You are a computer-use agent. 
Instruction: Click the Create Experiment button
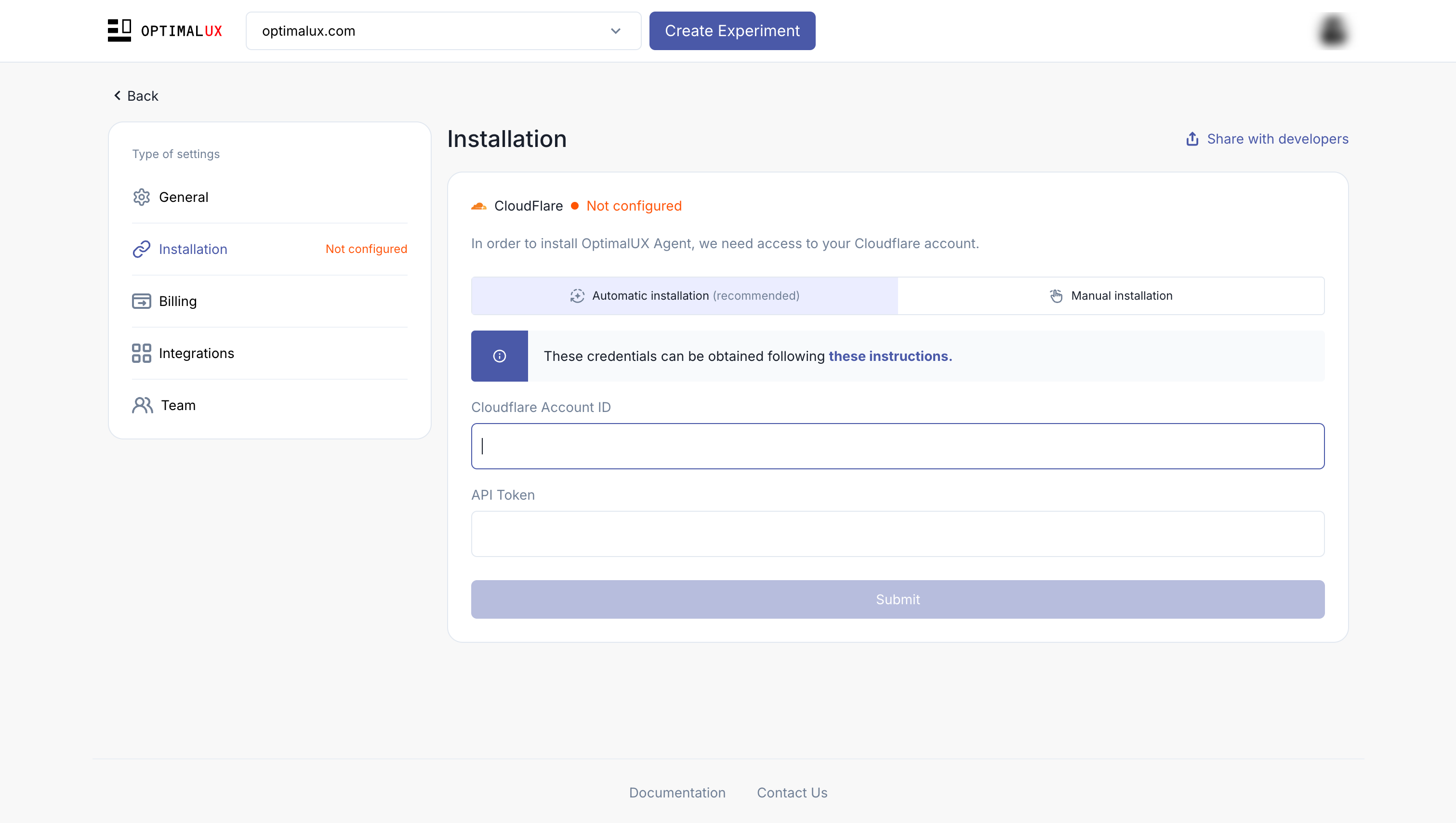point(732,31)
